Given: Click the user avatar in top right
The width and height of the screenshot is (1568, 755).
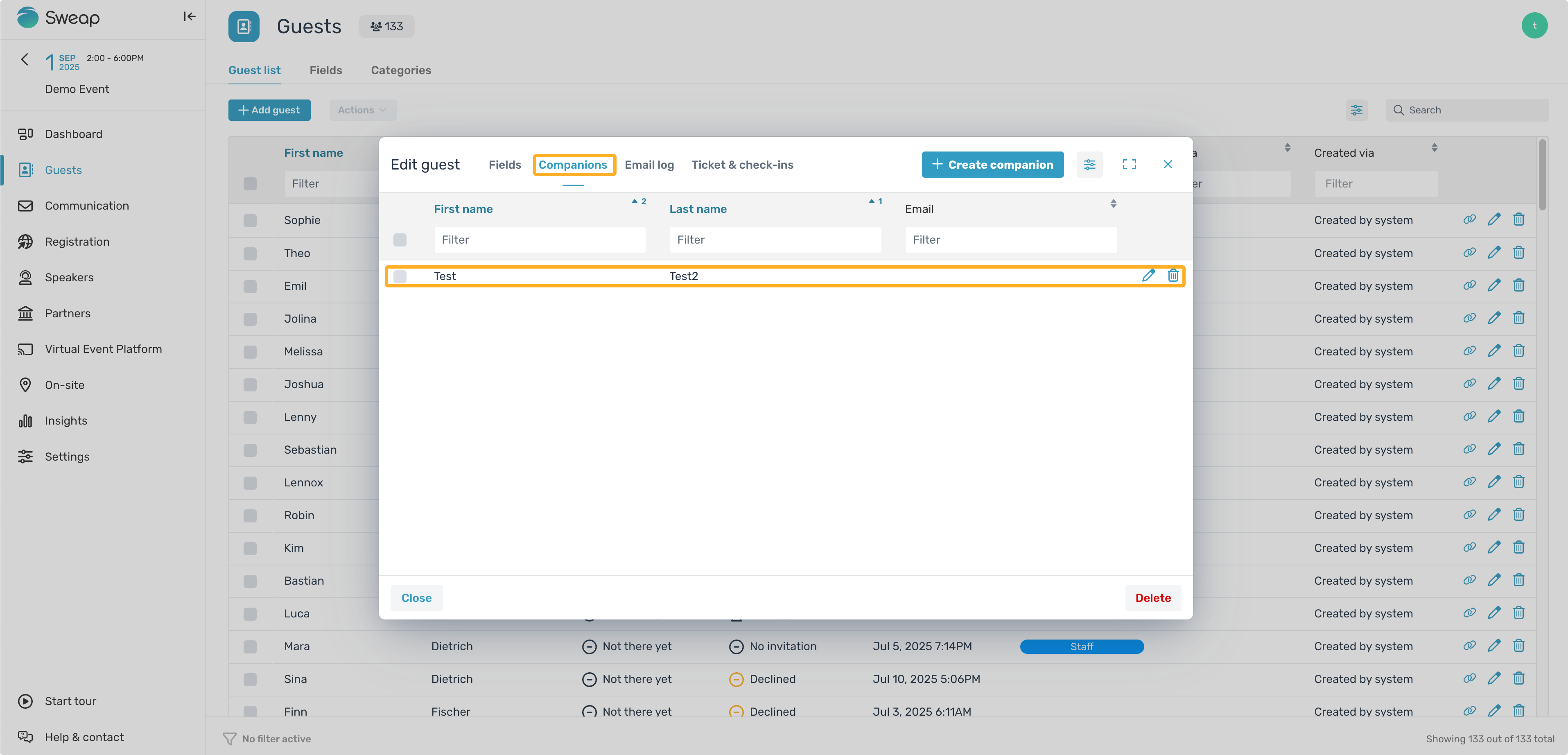Looking at the screenshot, I should (x=1534, y=25).
